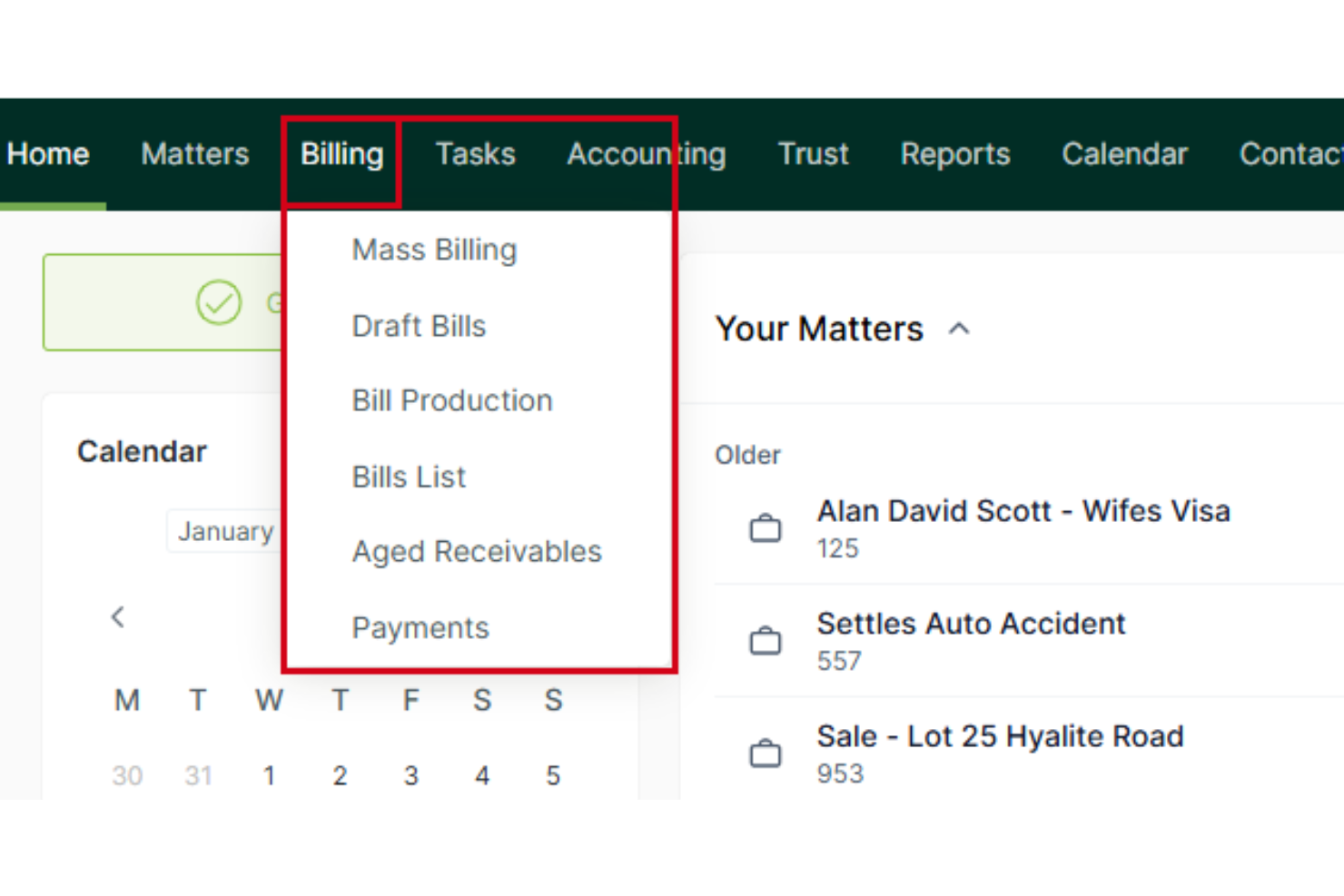Select January 2 on the mini calendar

click(x=341, y=775)
